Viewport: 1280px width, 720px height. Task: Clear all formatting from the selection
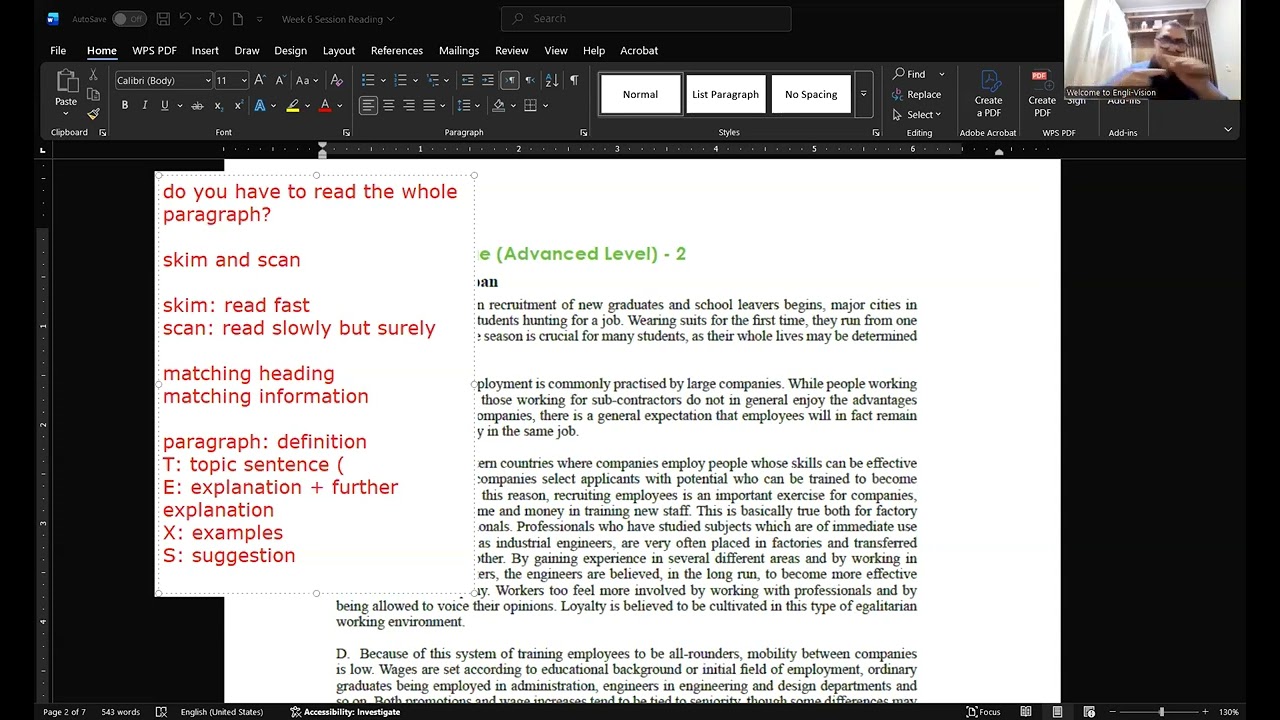click(x=337, y=80)
